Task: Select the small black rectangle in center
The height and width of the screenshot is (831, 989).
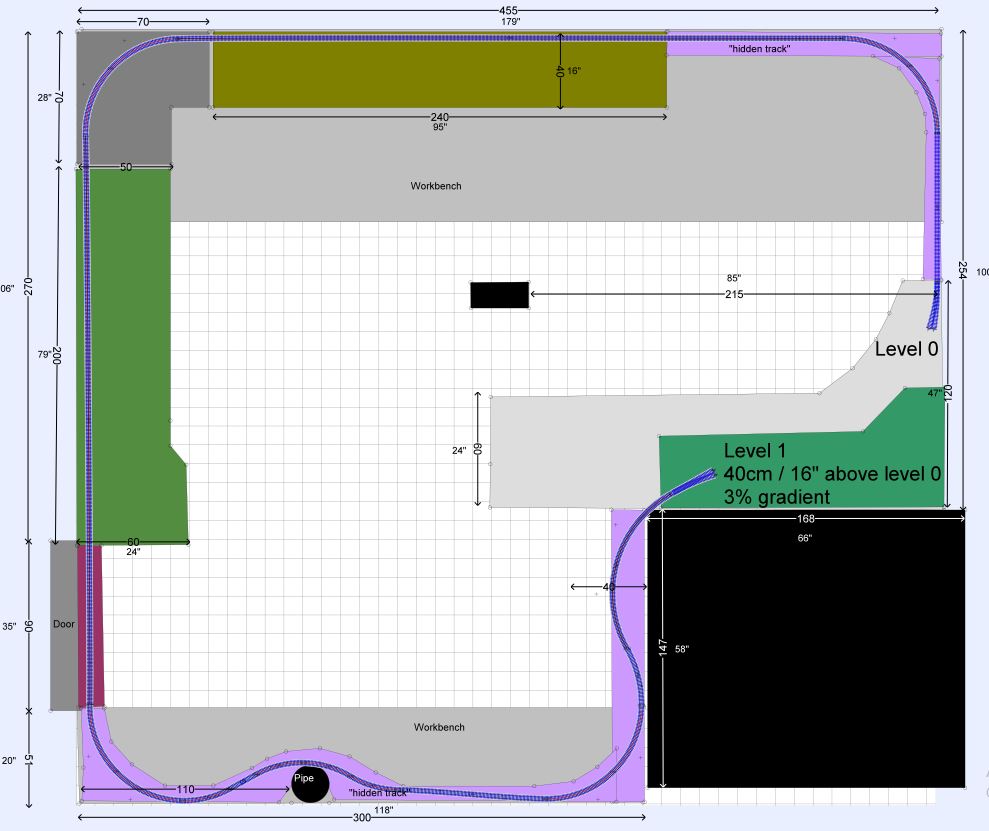Action: click(x=499, y=295)
